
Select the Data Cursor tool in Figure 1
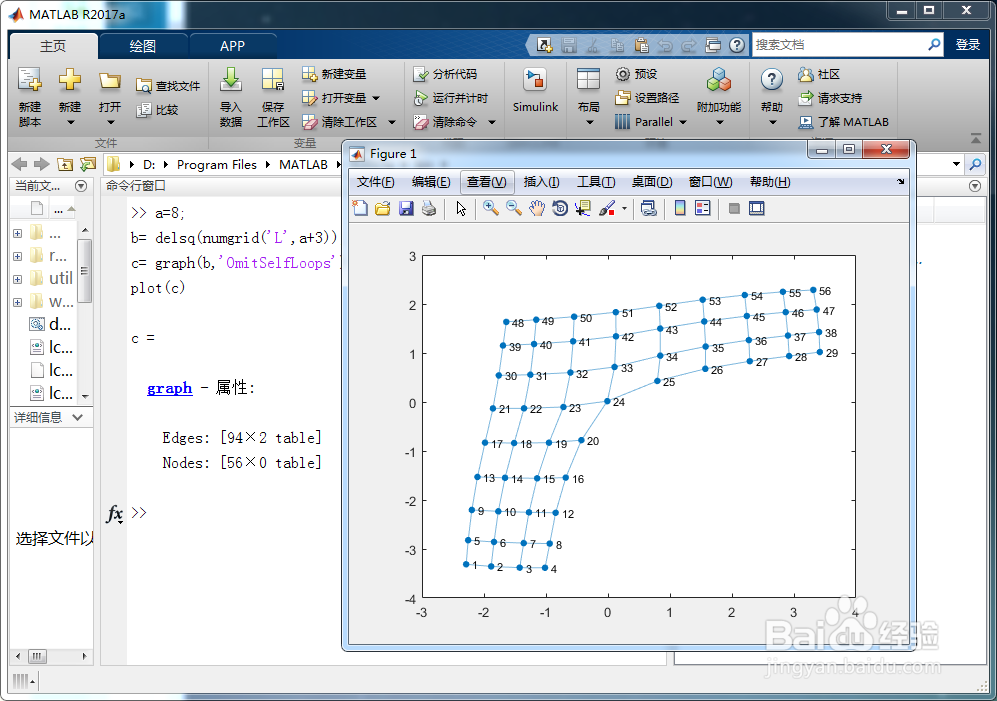click(x=582, y=208)
